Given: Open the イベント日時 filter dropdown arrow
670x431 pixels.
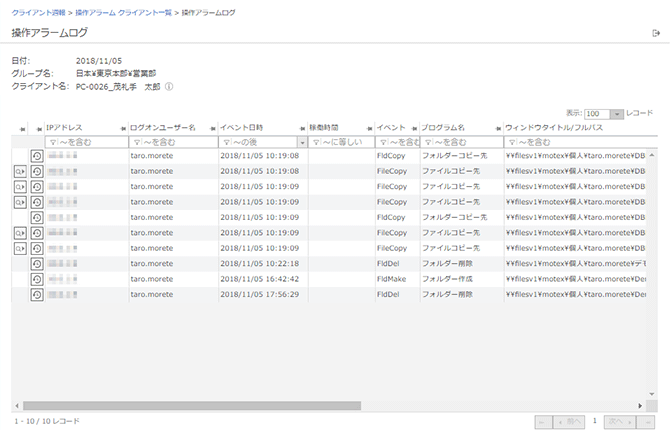Looking at the screenshot, I should point(302,143).
